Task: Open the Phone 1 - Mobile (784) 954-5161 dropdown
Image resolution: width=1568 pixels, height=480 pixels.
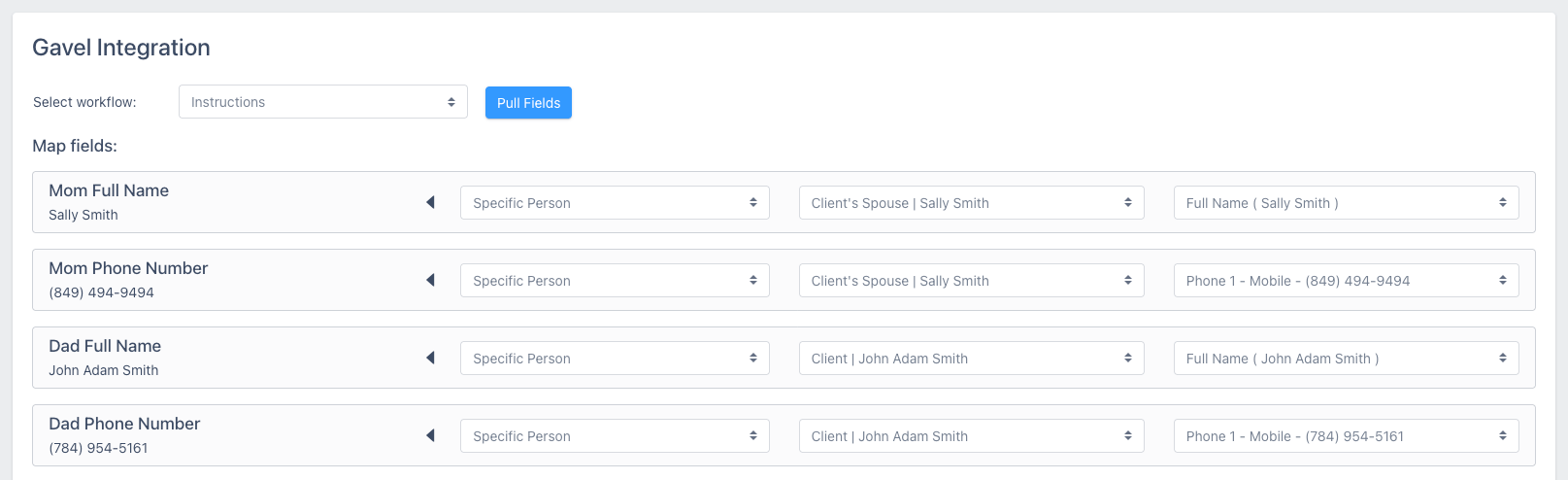Action: click(1346, 436)
